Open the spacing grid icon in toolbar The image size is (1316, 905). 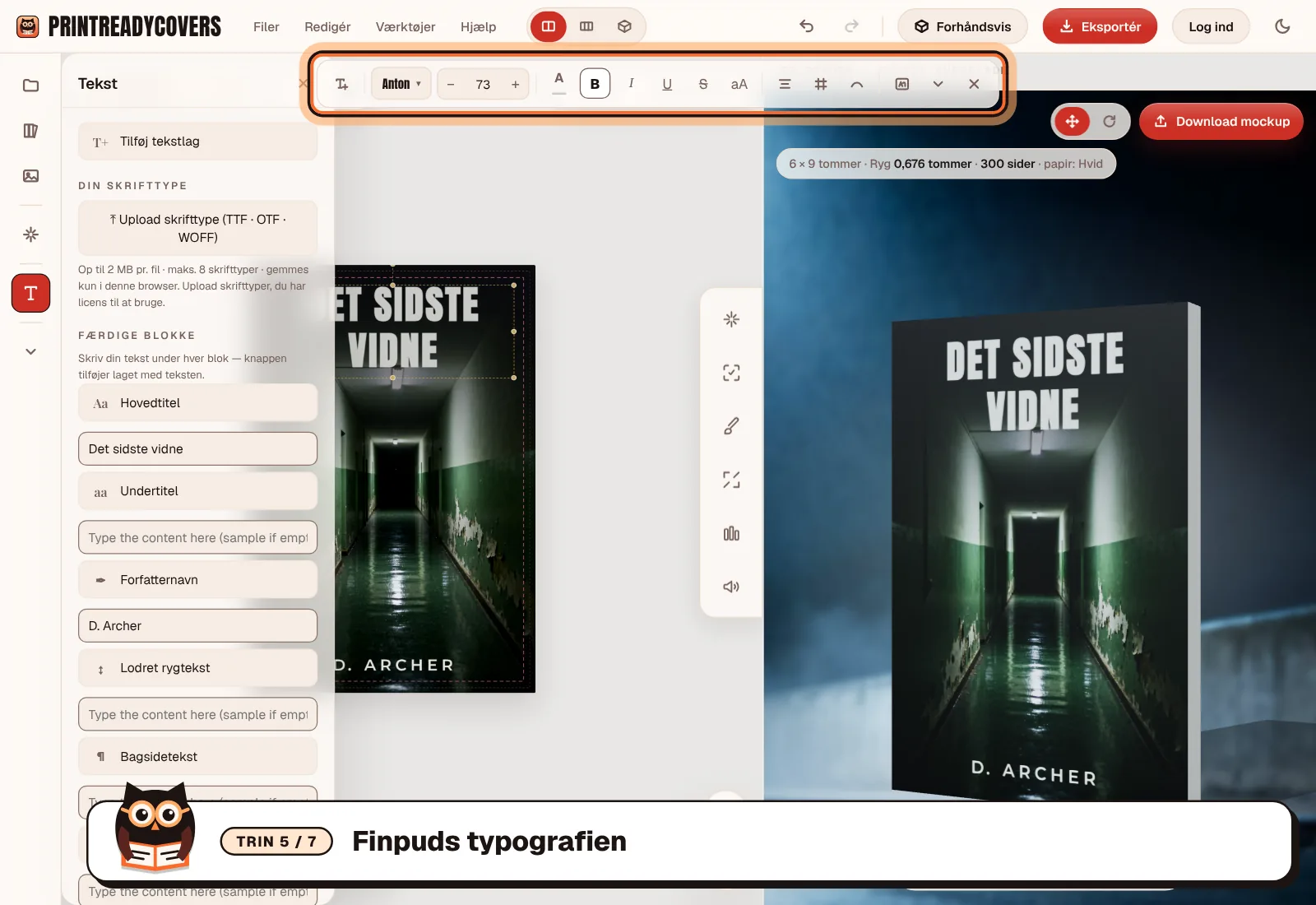[821, 84]
